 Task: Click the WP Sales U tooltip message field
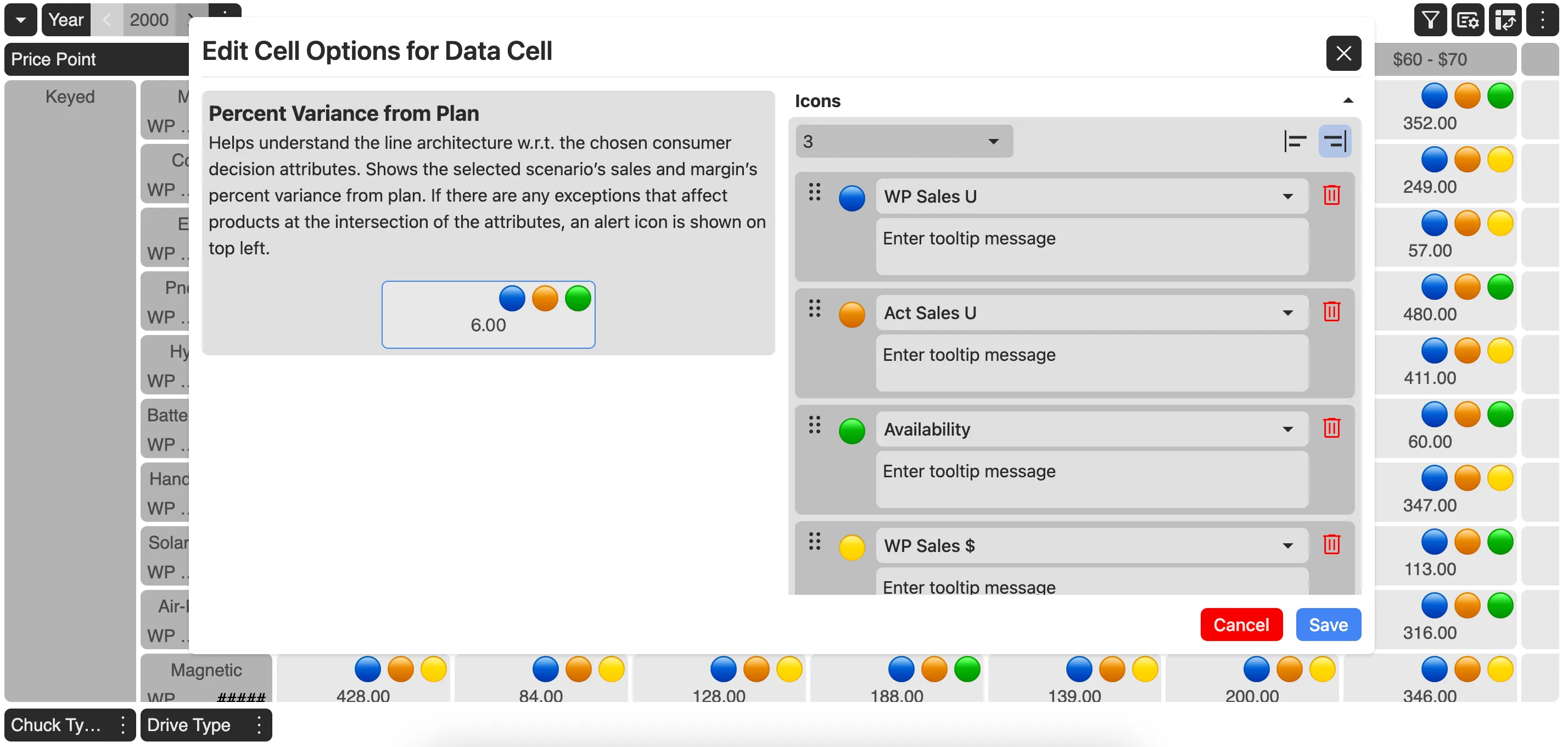[x=1091, y=247]
